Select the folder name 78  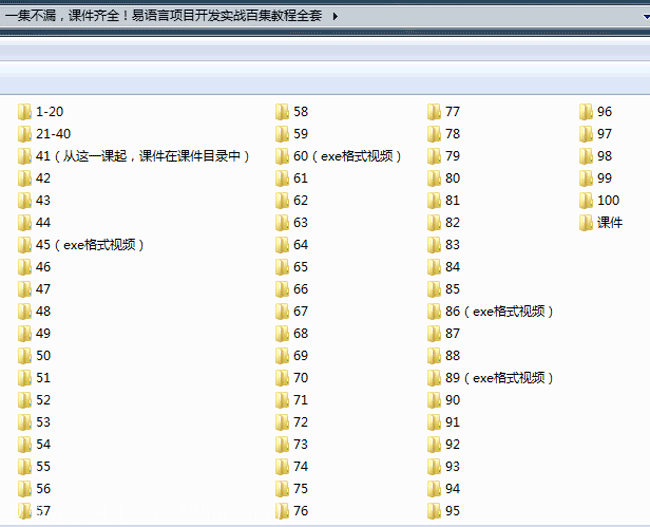pos(453,134)
